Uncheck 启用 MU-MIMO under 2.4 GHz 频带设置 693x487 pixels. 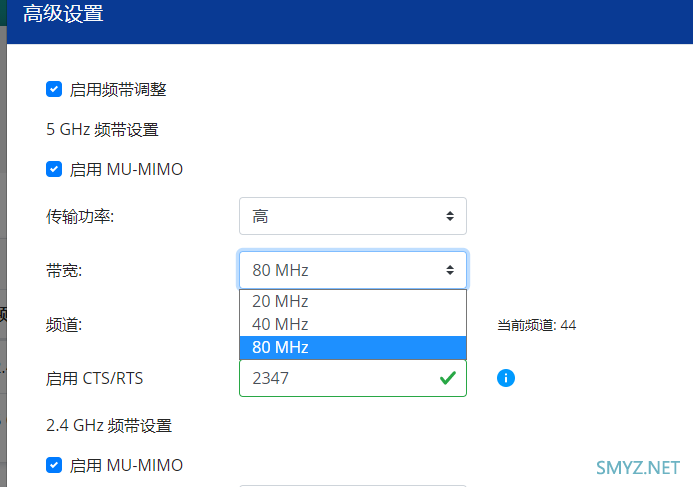tap(54, 465)
